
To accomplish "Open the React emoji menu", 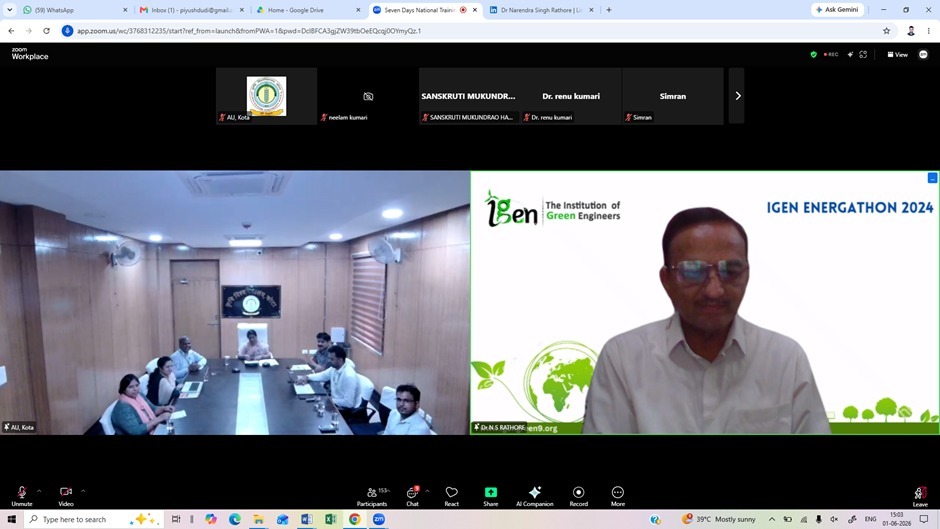I will coord(451,495).
